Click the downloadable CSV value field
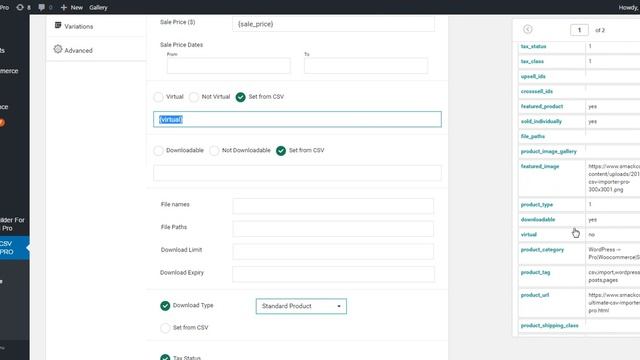 click(x=297, y=173)
